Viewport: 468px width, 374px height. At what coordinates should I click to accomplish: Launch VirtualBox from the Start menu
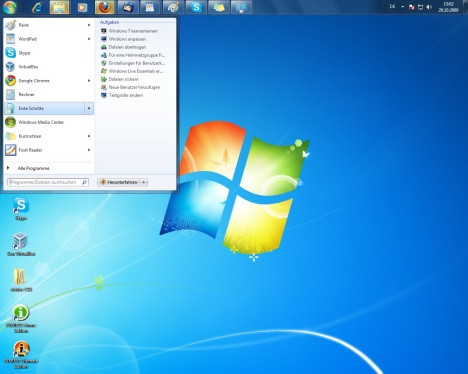pyautogui.click(x=49, y=67)
